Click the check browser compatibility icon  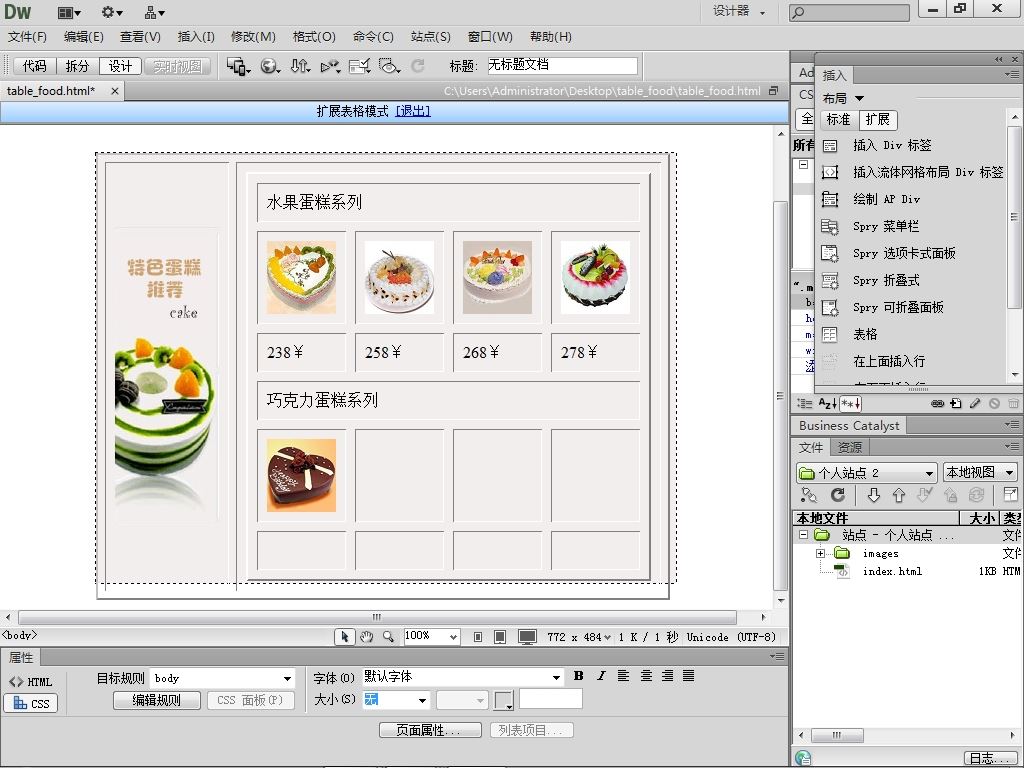point(360,66)
